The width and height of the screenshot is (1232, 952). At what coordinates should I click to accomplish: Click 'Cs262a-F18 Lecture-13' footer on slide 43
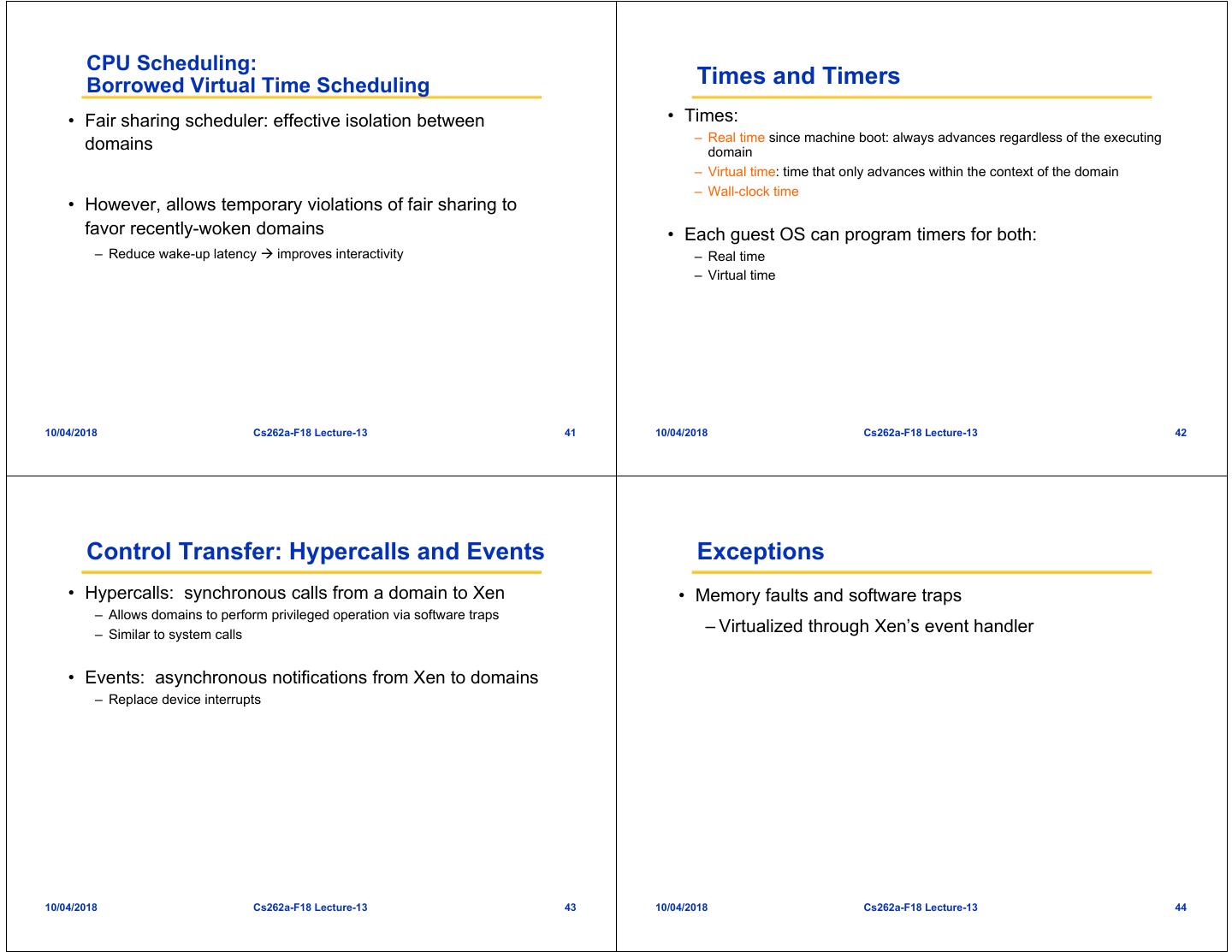coord(311,908)
